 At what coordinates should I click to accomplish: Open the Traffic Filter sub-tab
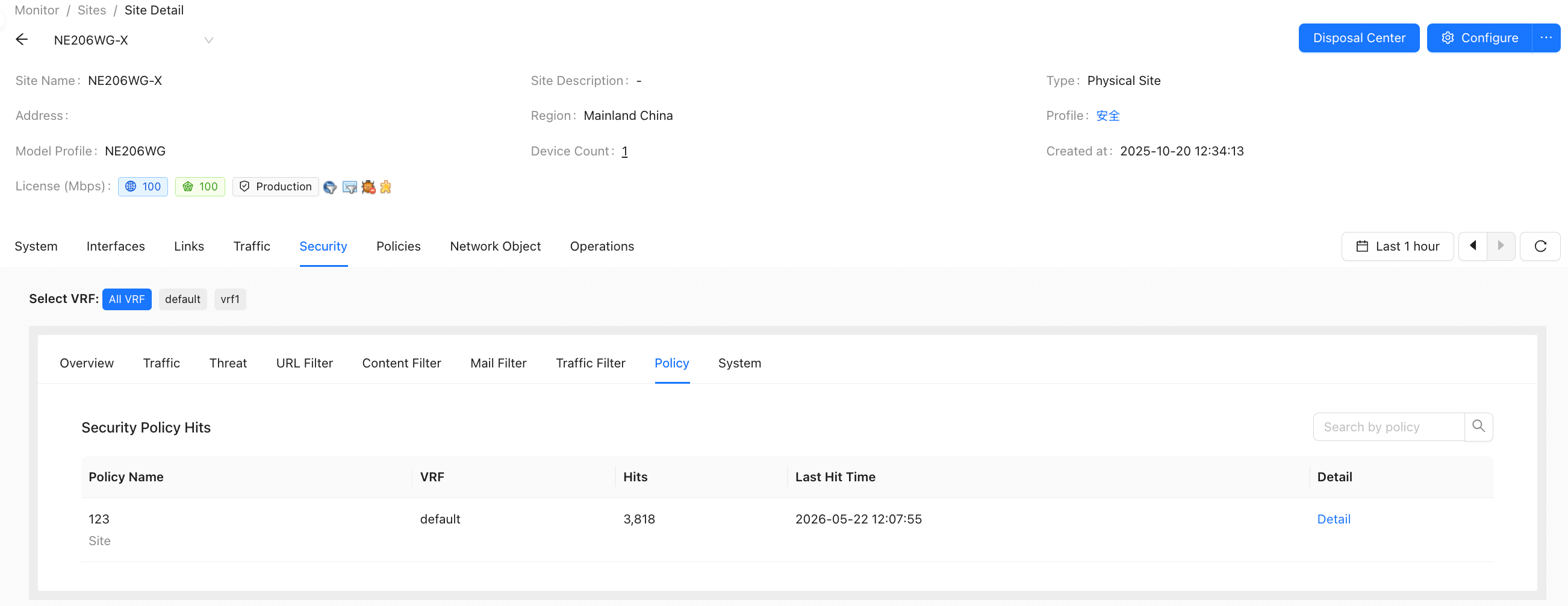pyautogui.click(x=591, y=363)
